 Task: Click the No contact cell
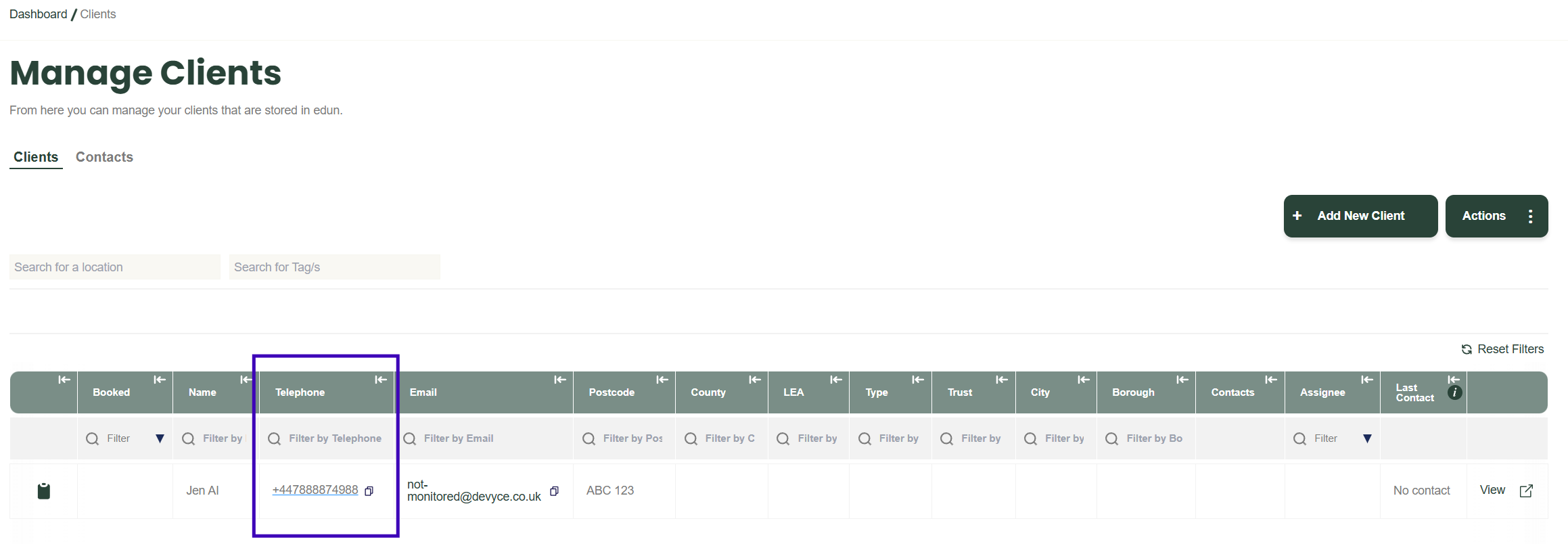click(1422, 491)
